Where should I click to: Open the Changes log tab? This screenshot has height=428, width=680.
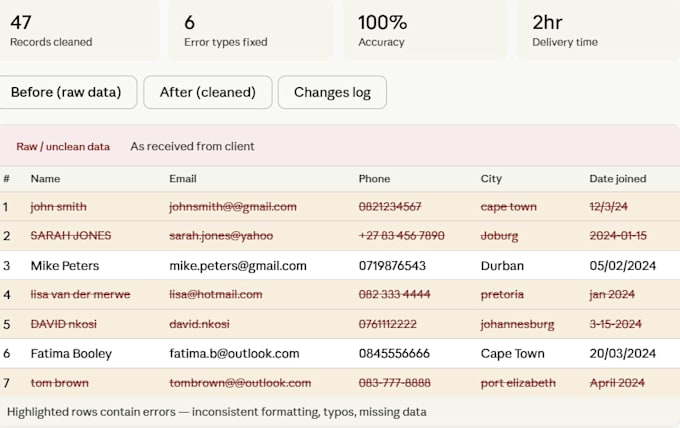[332, 92]
